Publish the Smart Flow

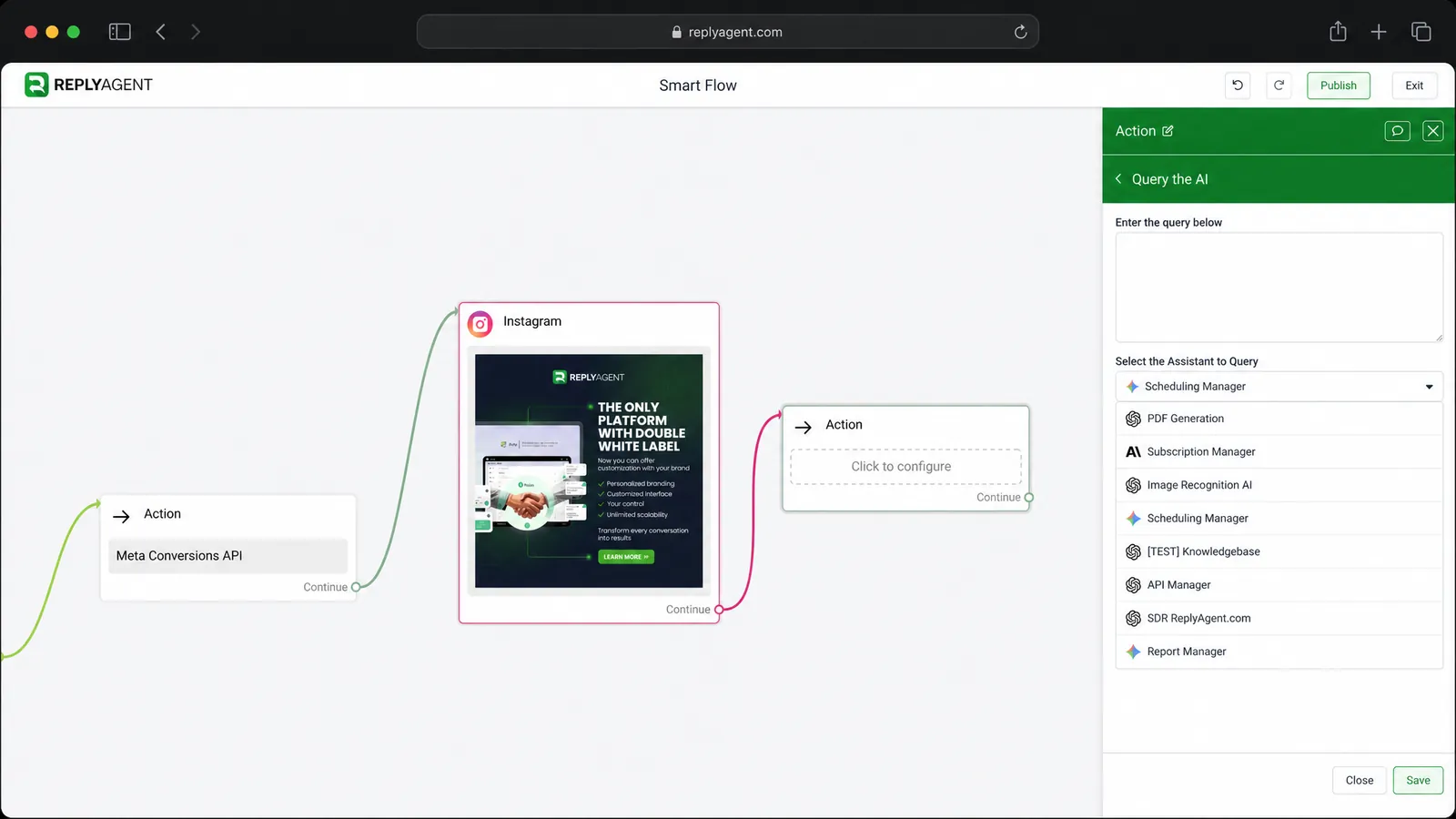[1339, 86]
